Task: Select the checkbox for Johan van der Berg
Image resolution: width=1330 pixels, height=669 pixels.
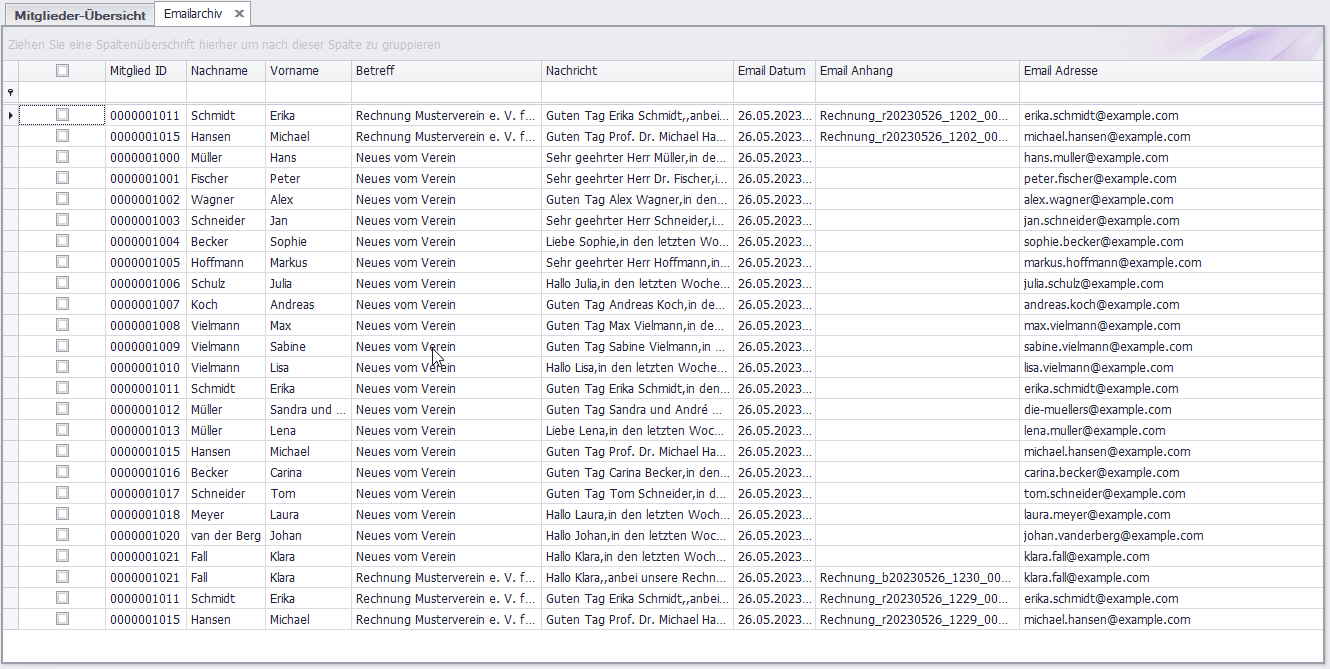Action: [62, 535]
